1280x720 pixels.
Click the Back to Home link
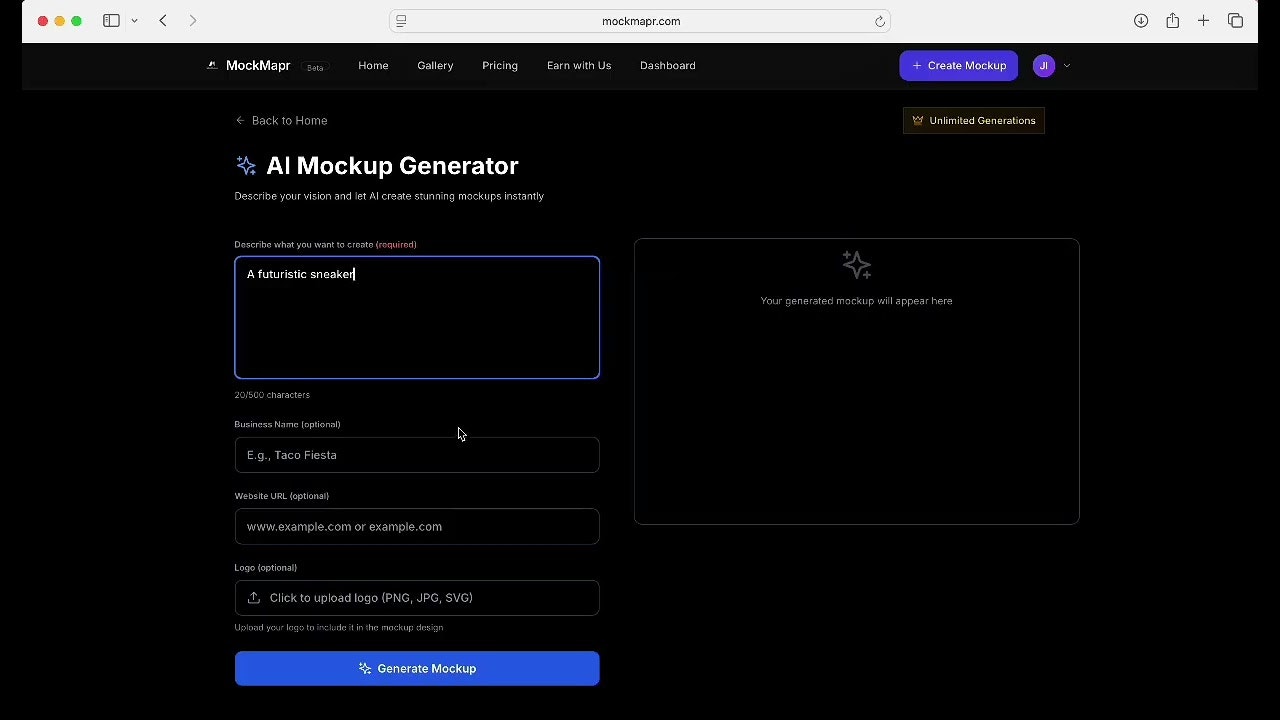[281, 120]
